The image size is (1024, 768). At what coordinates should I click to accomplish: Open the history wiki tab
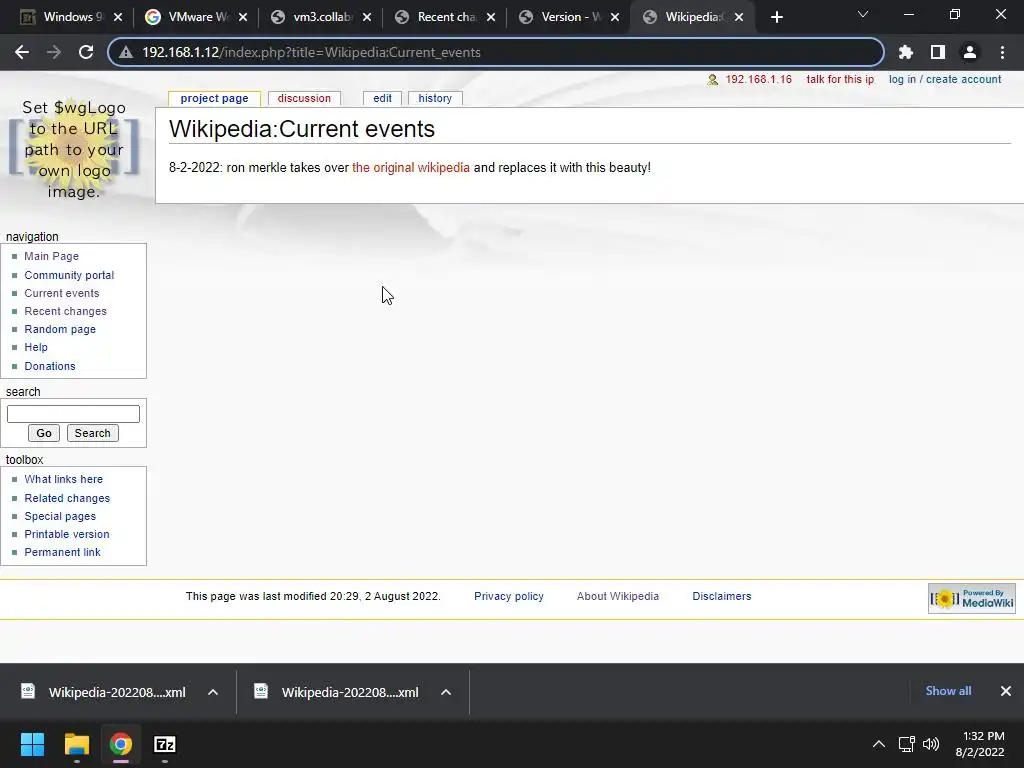click(435, 99)
